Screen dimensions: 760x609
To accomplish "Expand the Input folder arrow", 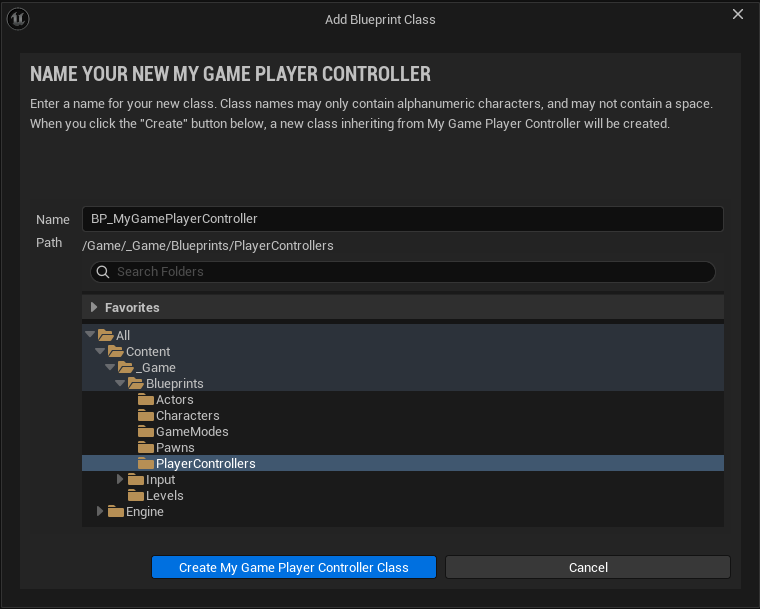I will 120,480.
